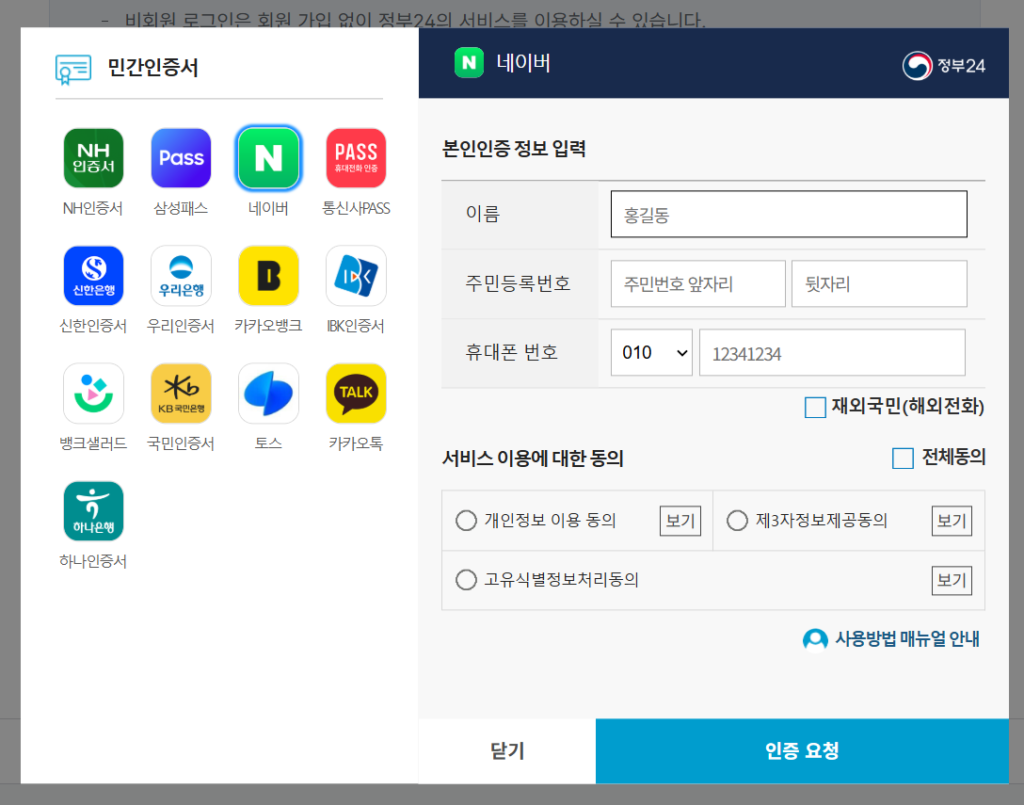The height and width of the screenshot is (805, 1024).
Task: Select the 뱅크샐러드 icon
Action: point(93,393)
